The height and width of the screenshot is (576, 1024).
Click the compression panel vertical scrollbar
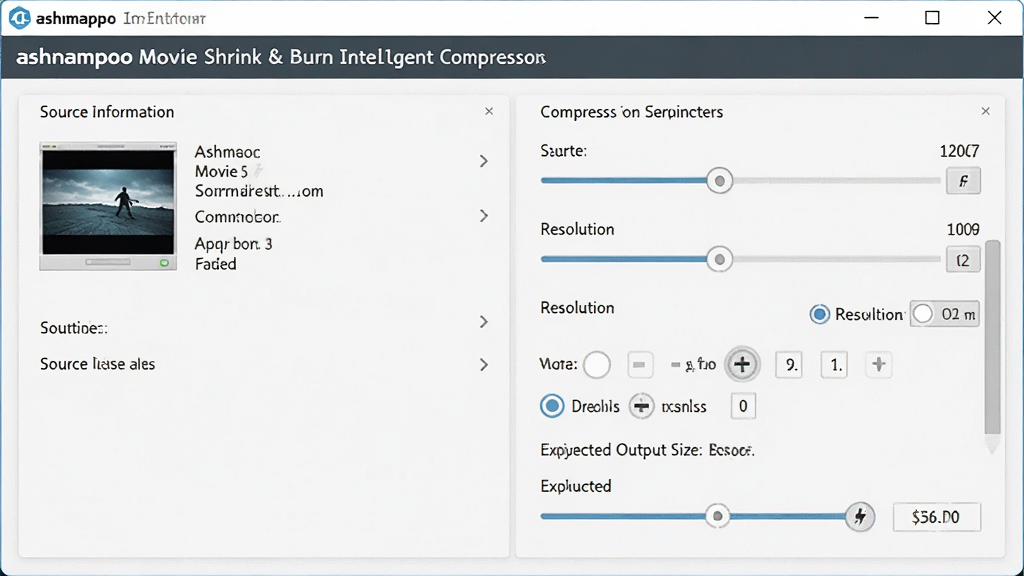[993, 337]
